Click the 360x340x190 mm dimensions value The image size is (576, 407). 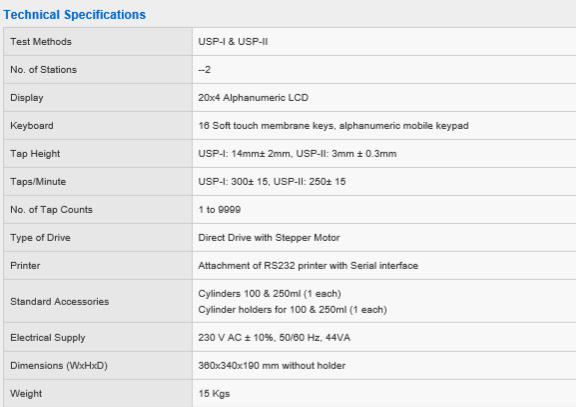[272, 365]
